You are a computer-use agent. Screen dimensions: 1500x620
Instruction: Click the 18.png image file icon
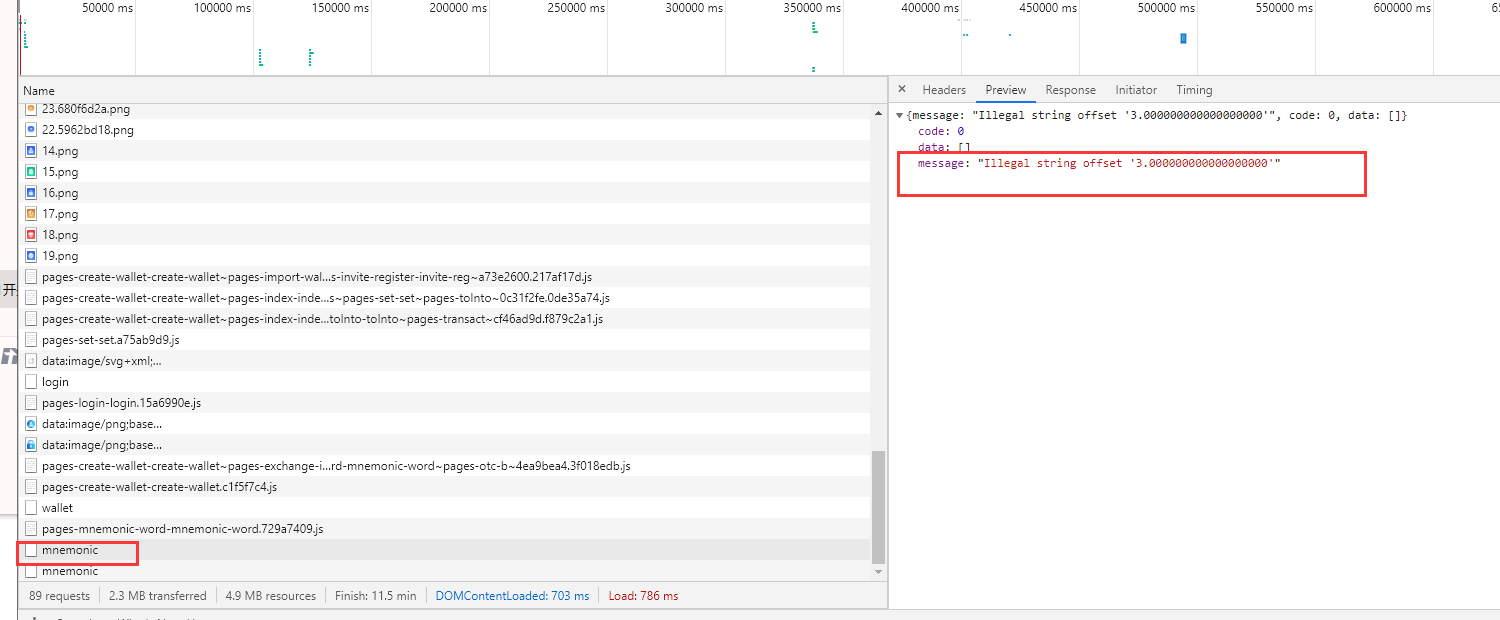31,235
